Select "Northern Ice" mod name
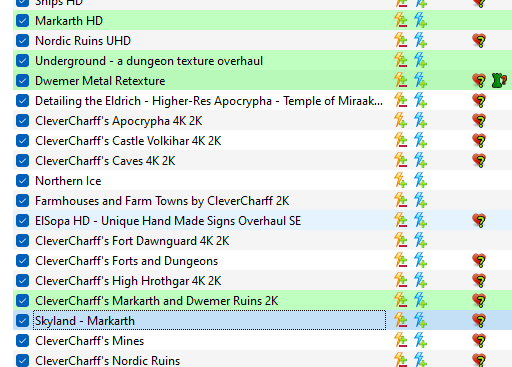Viewport: 512px width, 367px height. pos(68,181)
